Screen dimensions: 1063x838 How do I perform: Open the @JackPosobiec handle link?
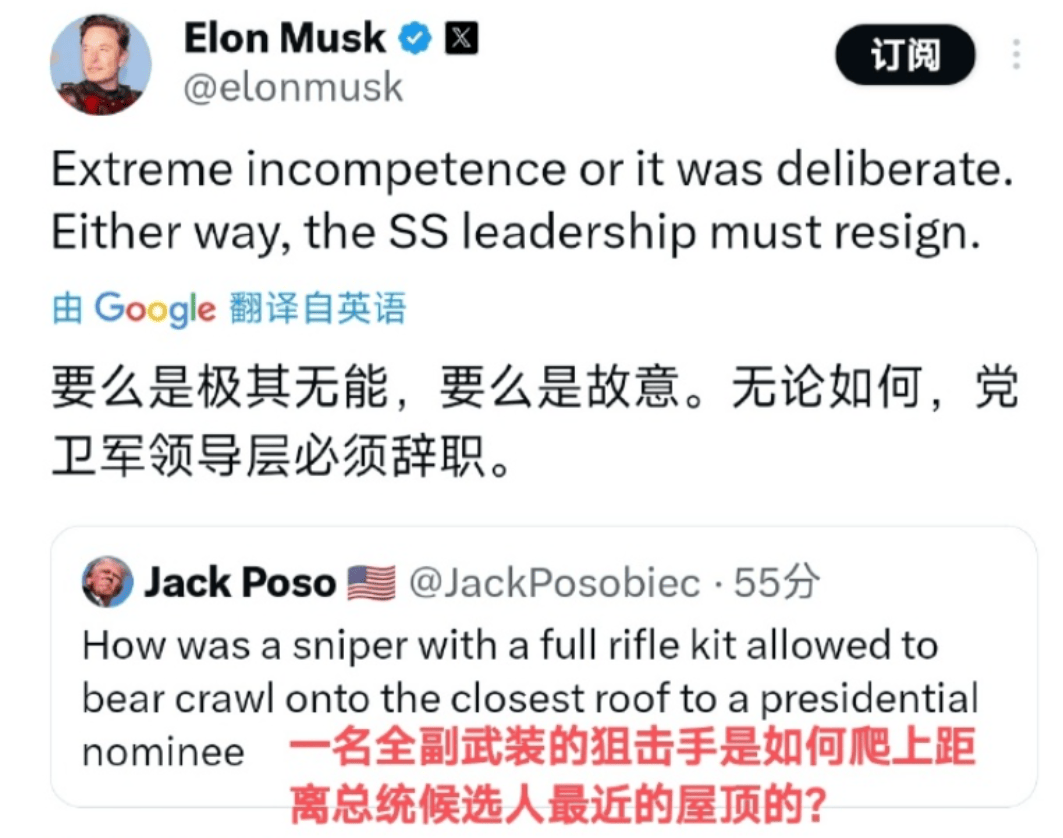555,583
